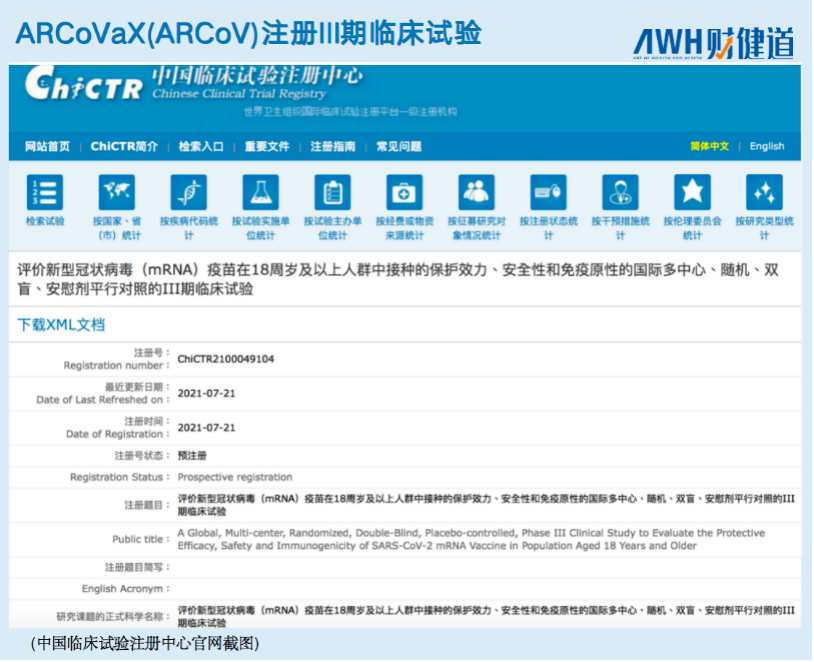Select the sparkle study type icon
The image size is (814, 662).
[764, 193]
